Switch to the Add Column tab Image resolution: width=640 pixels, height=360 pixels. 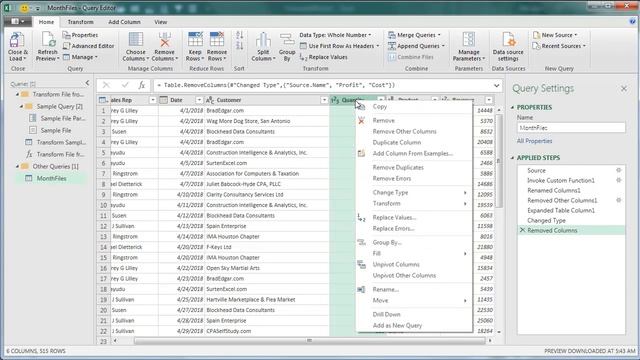coord(124,22)
